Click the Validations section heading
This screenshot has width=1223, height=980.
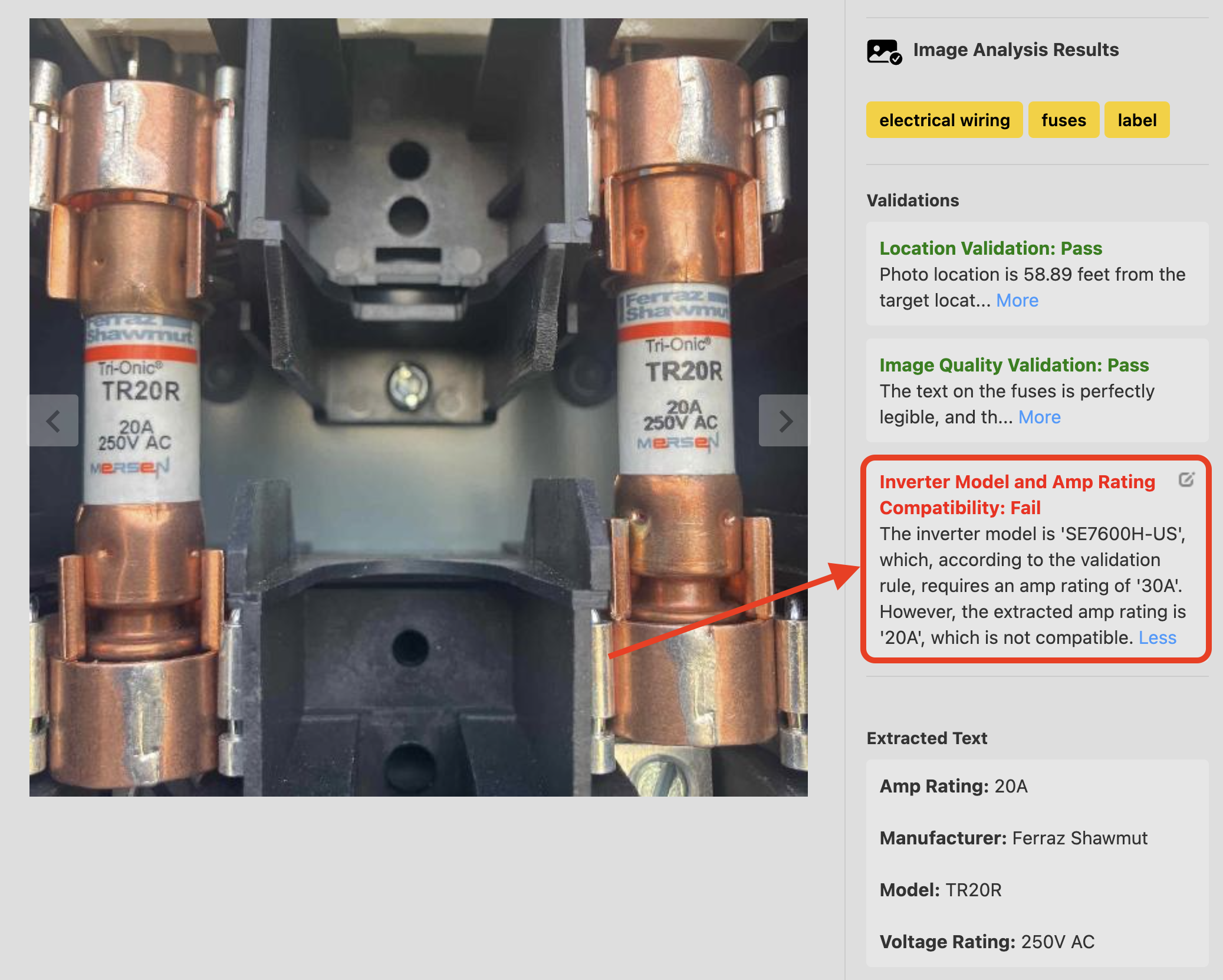pos(913,200)
